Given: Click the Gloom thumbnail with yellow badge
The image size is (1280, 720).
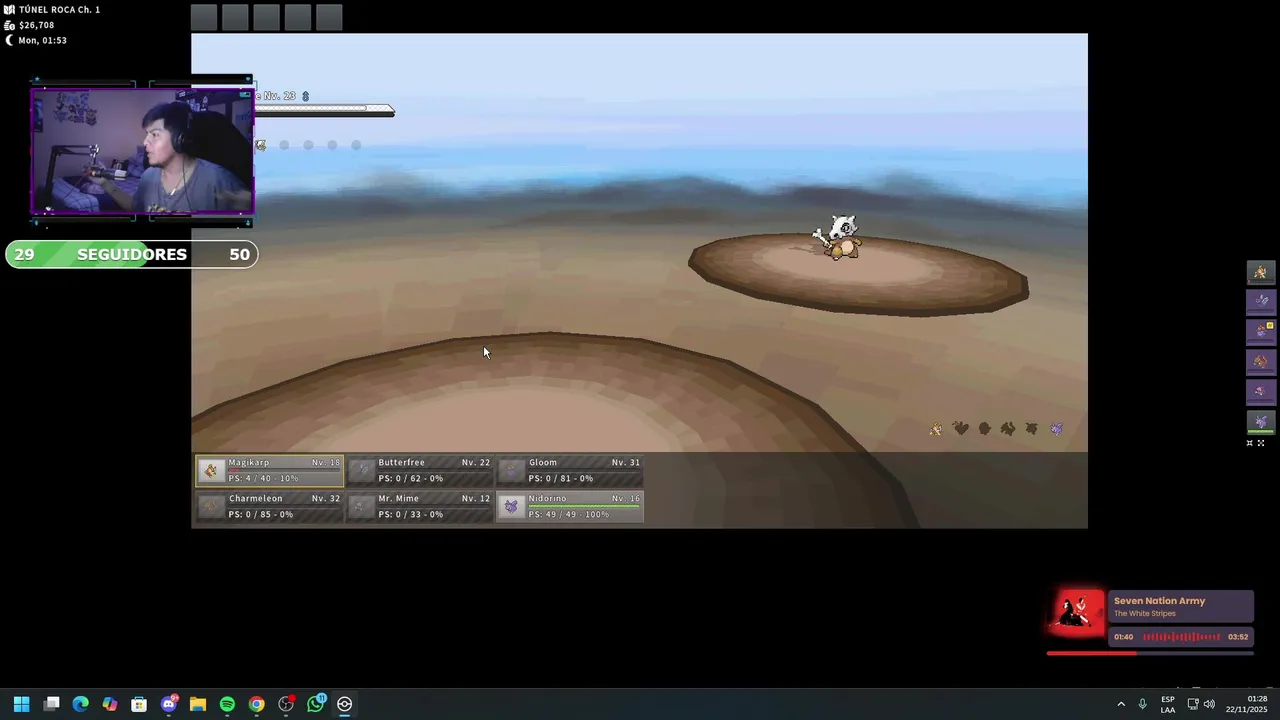Looking at the screenshot, I should point(1260,331).
